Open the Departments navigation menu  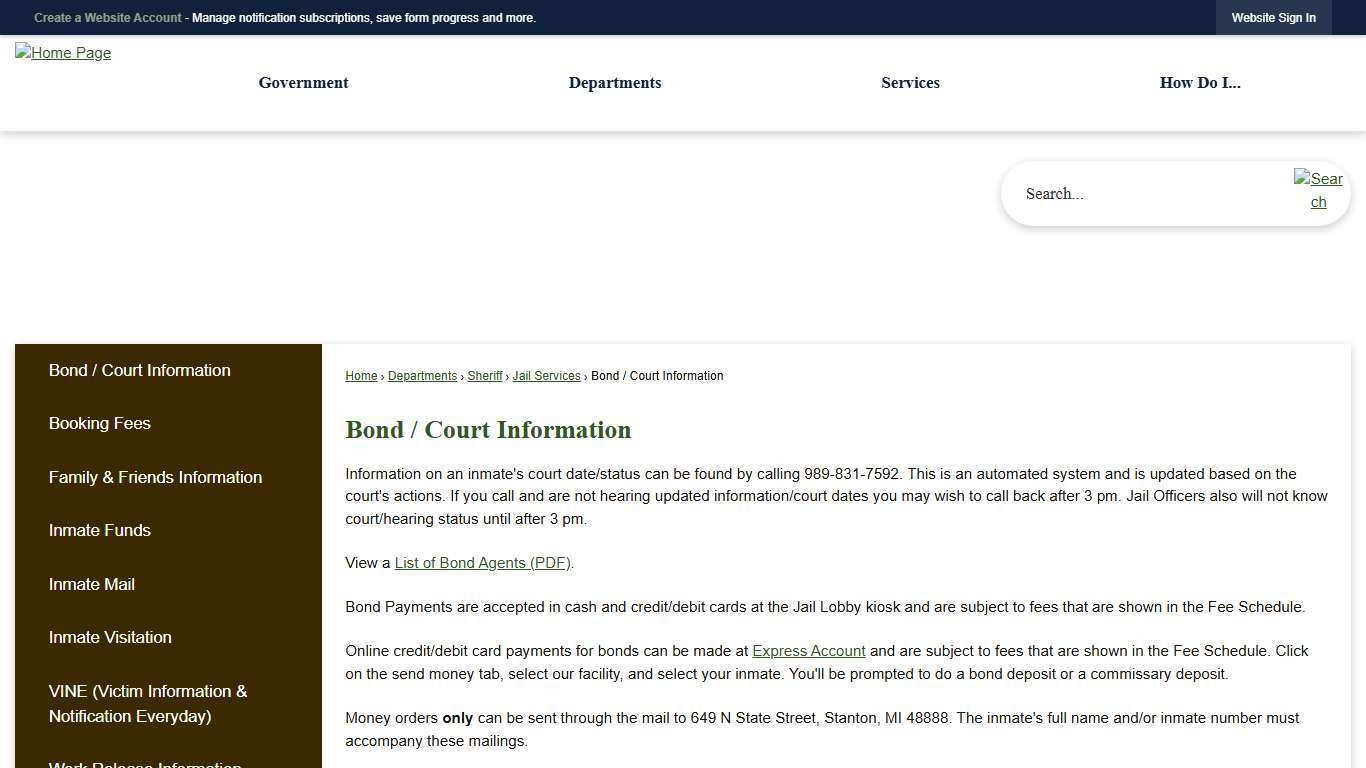pos(615,83)
